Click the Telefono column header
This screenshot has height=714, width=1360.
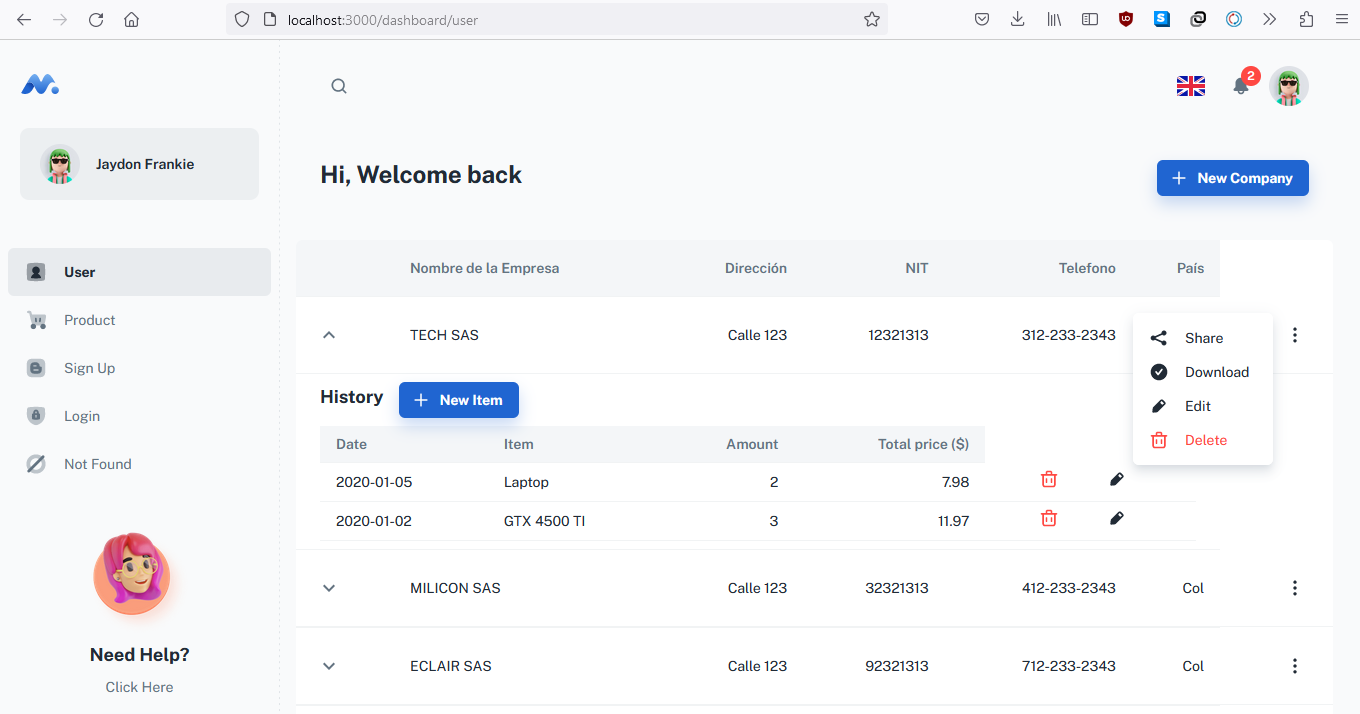pyautogui.click(x=1087, y=268)
